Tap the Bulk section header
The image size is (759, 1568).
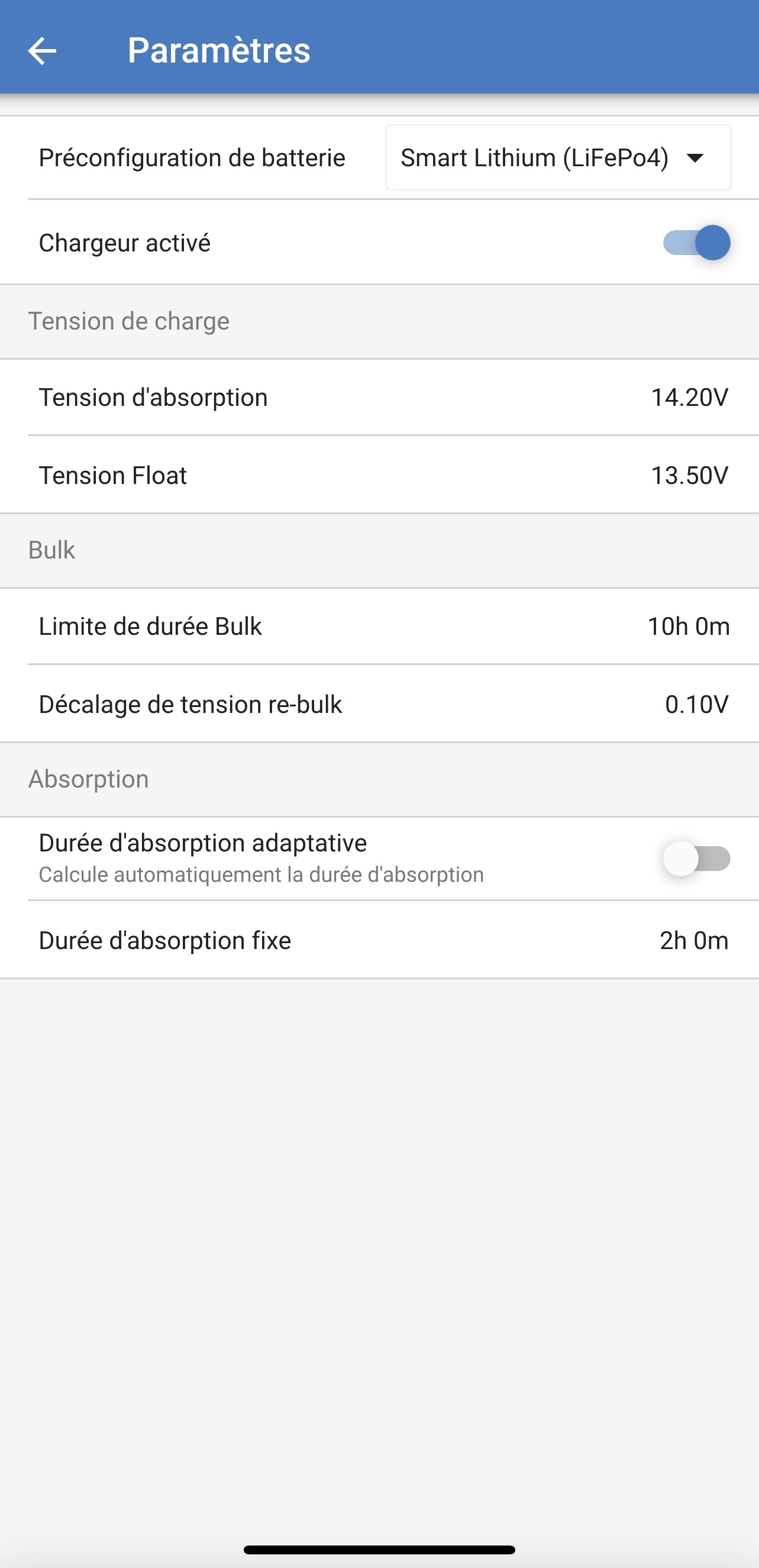51,550
